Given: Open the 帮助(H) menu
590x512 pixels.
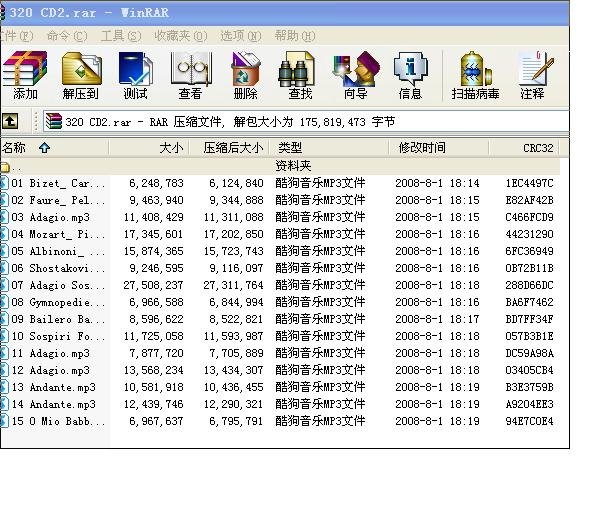Looking at the screenshot, I should tap(295, 36).
